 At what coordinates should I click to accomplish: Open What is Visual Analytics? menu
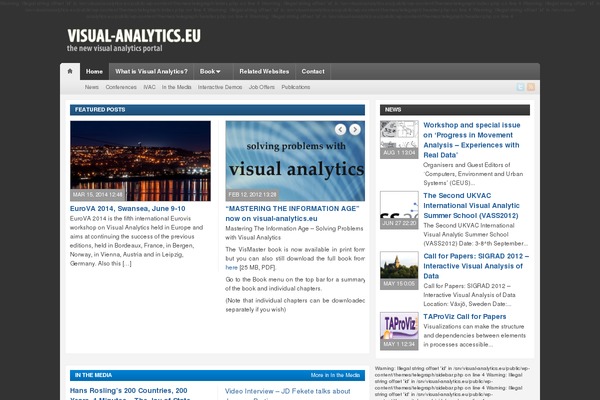pos(152,72)
